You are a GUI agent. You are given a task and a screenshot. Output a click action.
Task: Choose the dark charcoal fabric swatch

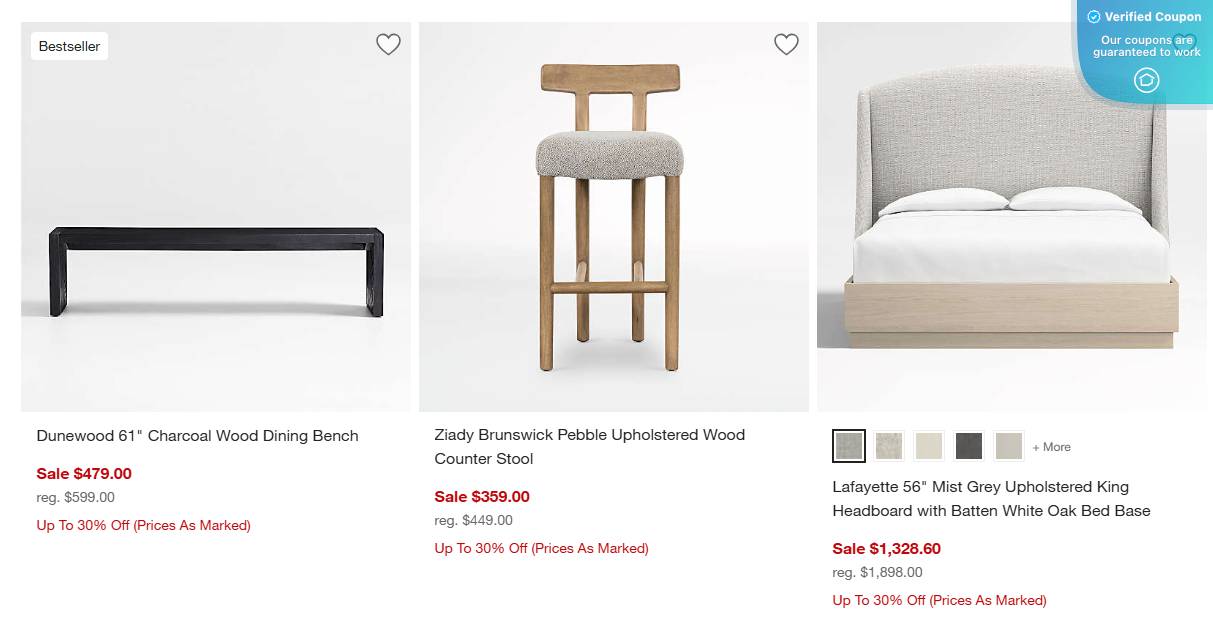pyautogui.click(x=968, y=446)
